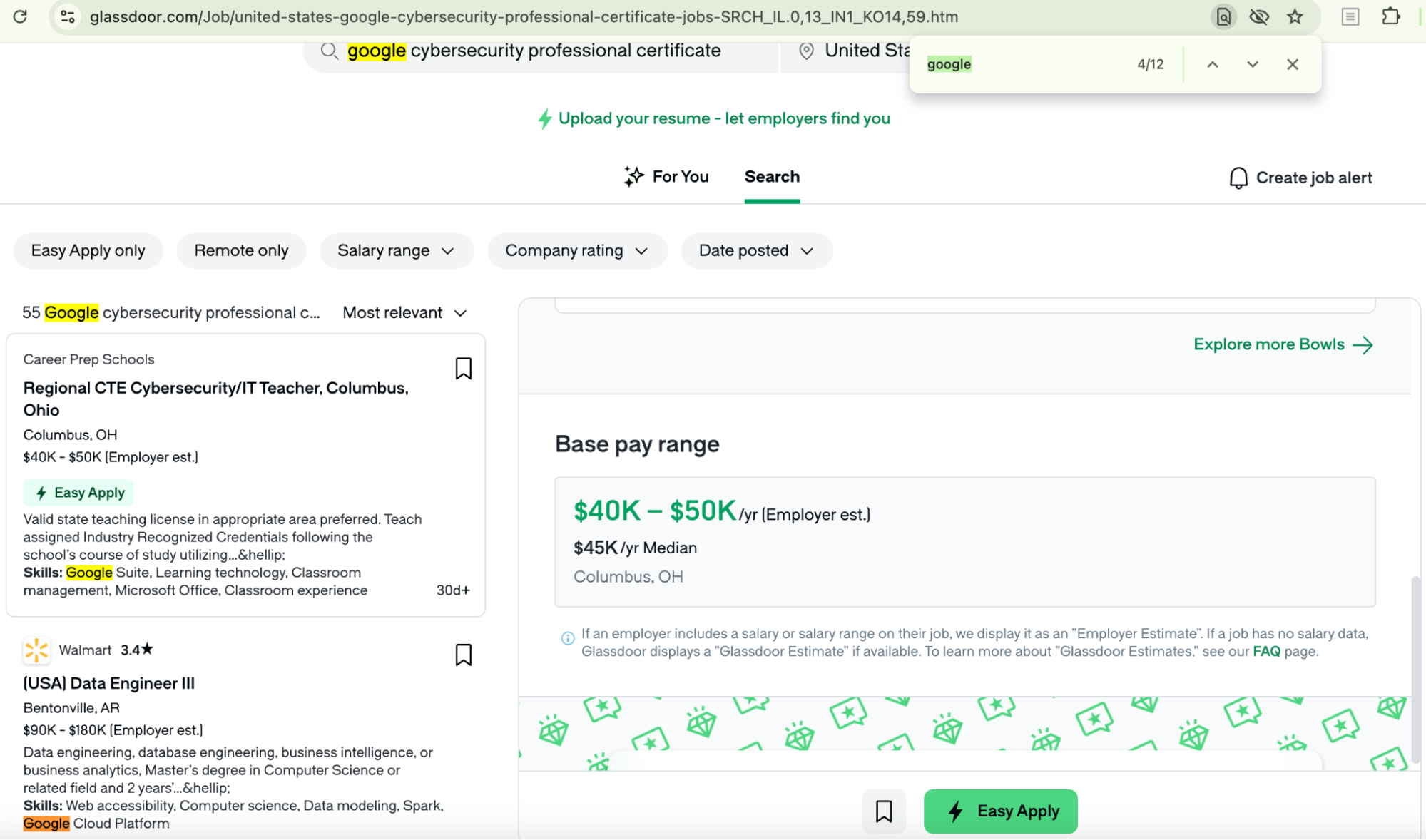Click the location pin icon
This screenshot has height=840, width=1426.
pyautogui.click(x=806, y=51)
